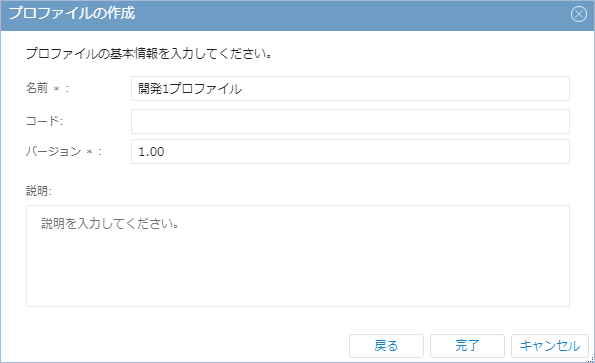Click the instruction text プロファイルの基本情報を入力してください

point(149,53)
